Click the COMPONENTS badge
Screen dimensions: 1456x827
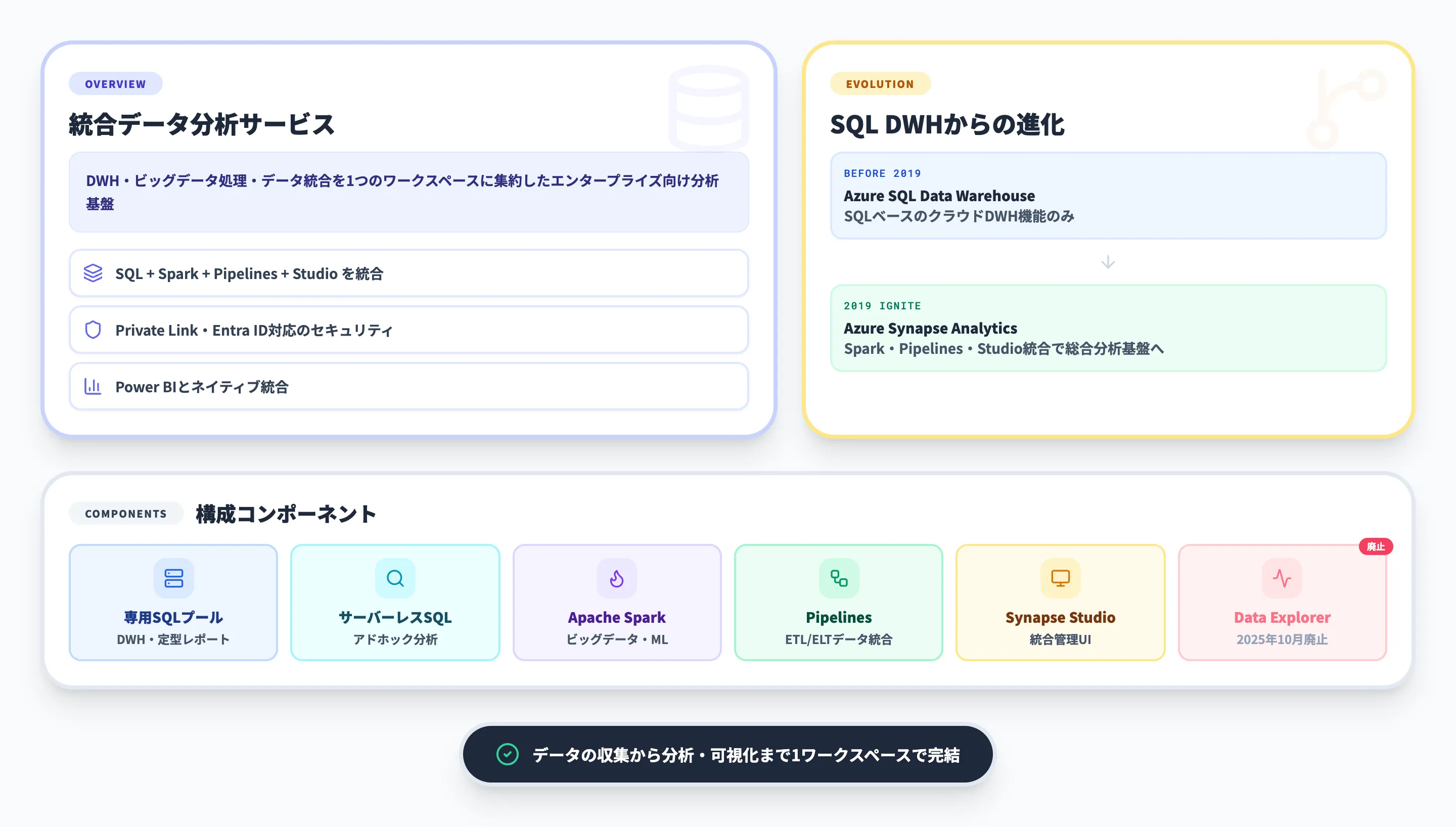[x=126, y=514]
